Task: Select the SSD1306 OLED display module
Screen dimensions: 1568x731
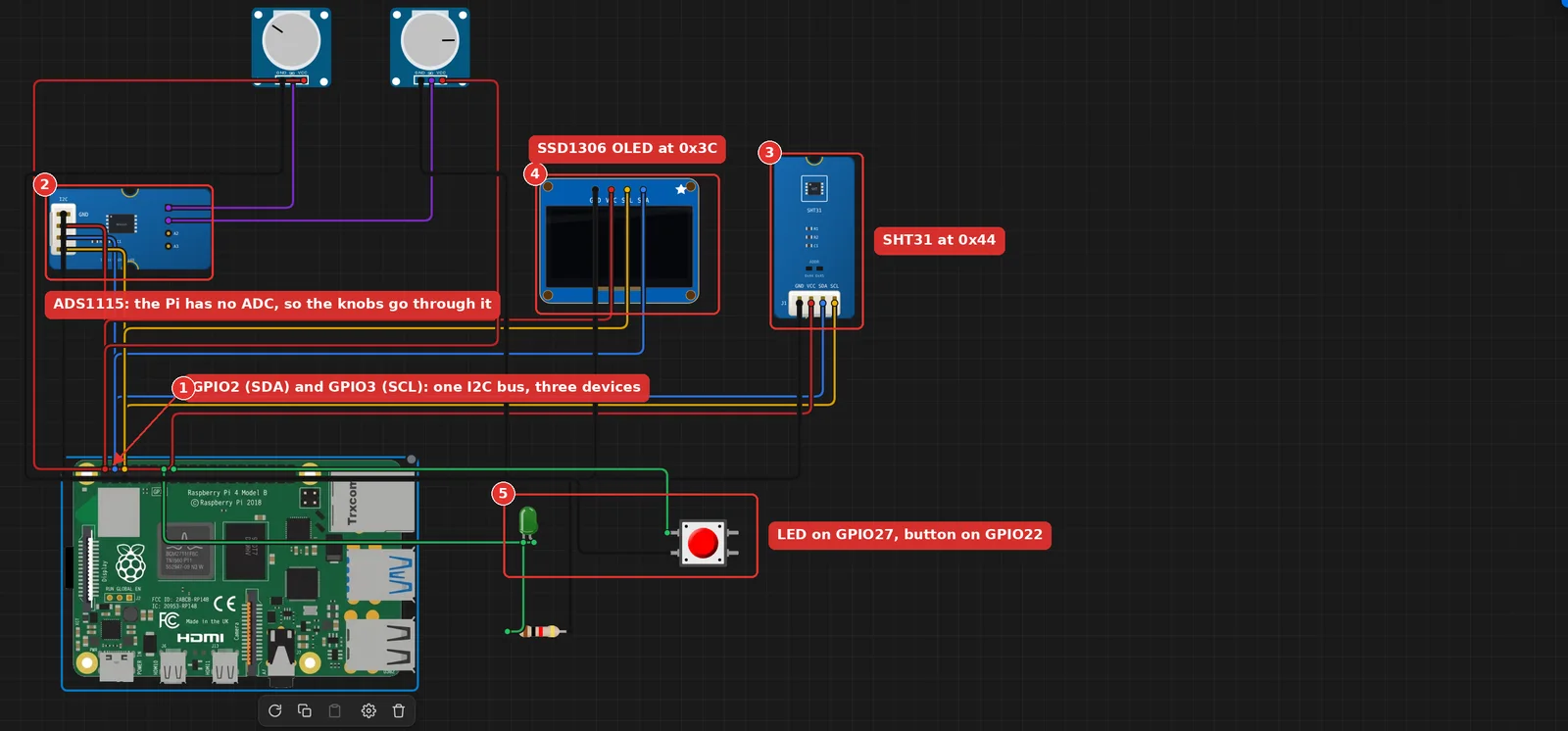Action: (x=619, y=241)
